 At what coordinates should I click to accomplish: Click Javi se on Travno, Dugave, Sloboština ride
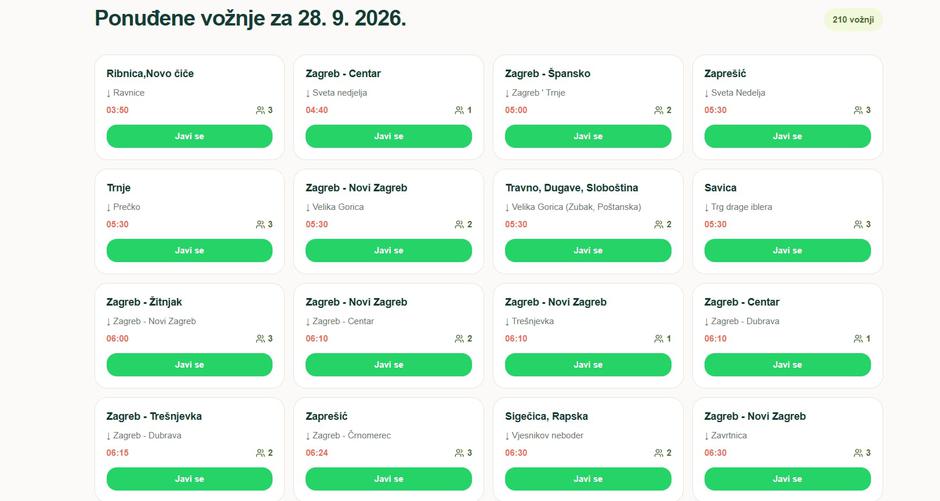coord(588,250)
